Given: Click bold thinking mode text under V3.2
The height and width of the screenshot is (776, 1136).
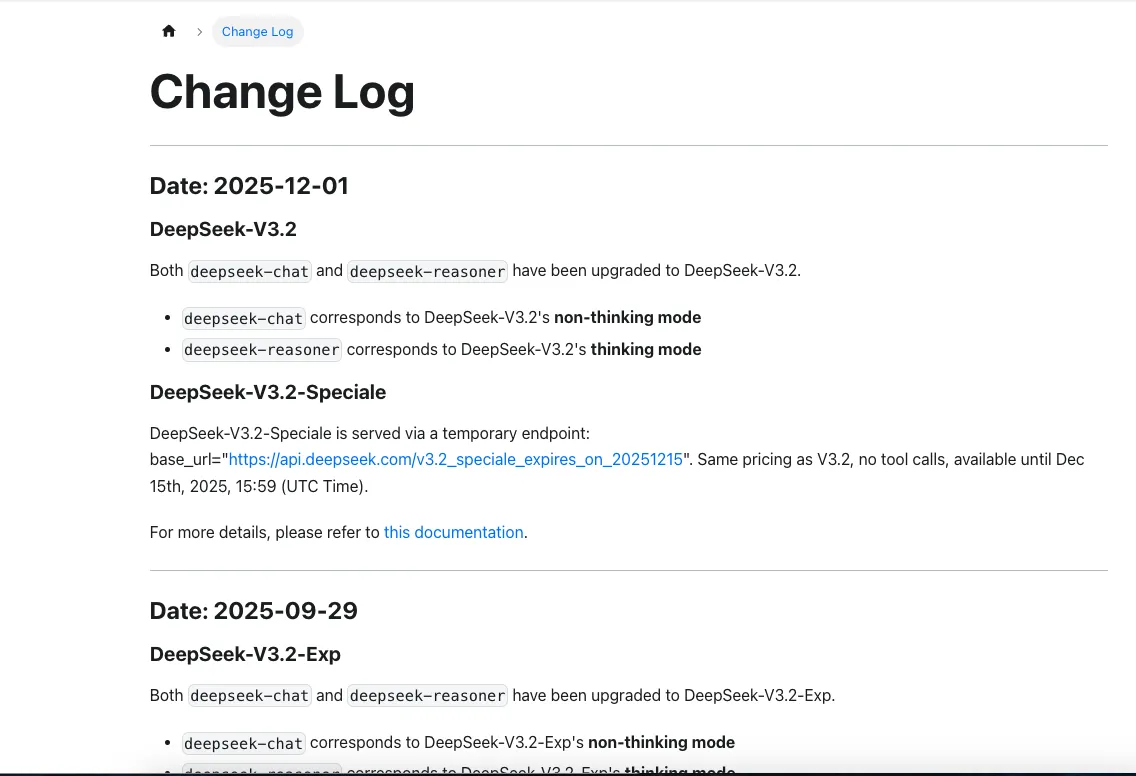Looking at the screenshot, I should click(x=645, y=350).
